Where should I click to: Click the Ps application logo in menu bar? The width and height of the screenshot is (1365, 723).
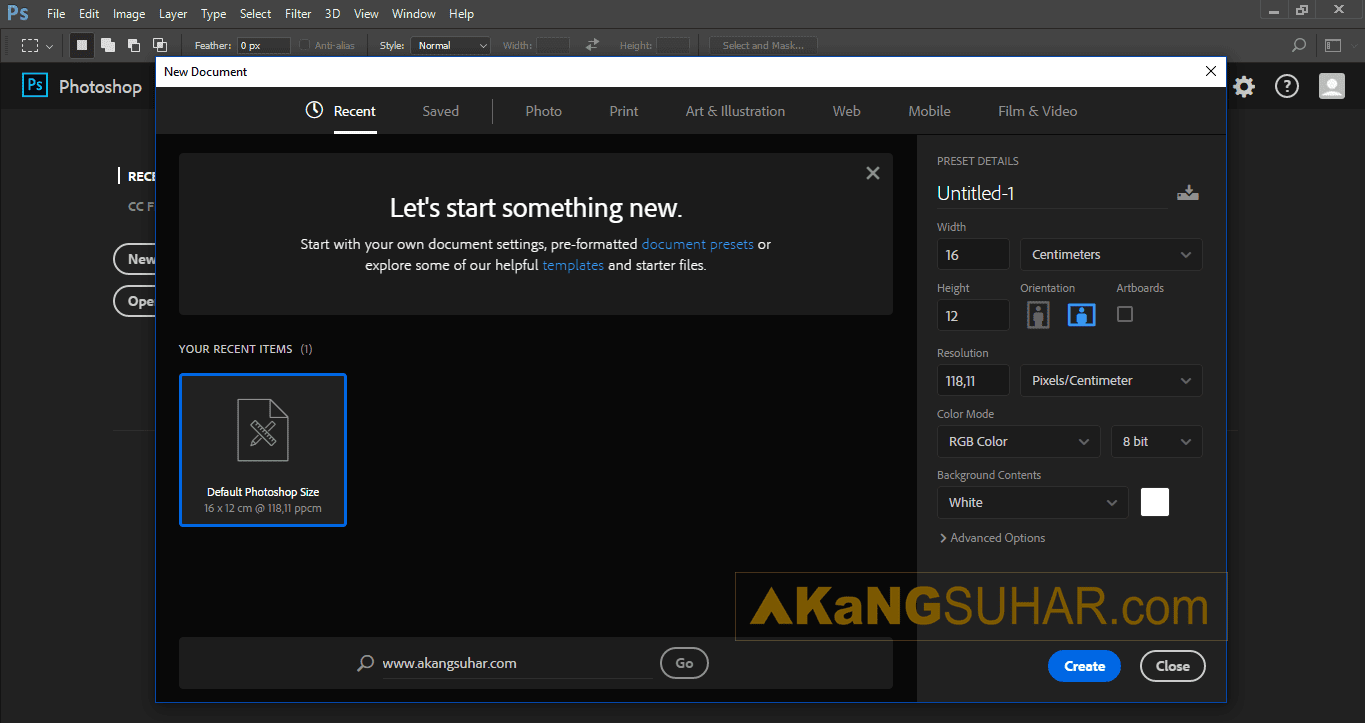(x=18, y=13)
